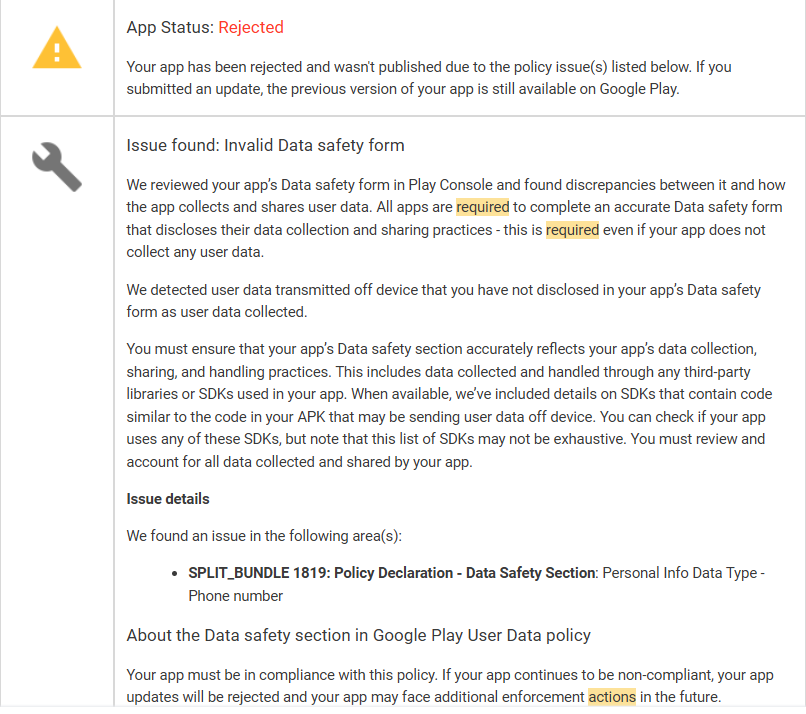Click the bold "Issue details" heading
The height and width of the screenshot is (714, 806).
pos(168,499)
